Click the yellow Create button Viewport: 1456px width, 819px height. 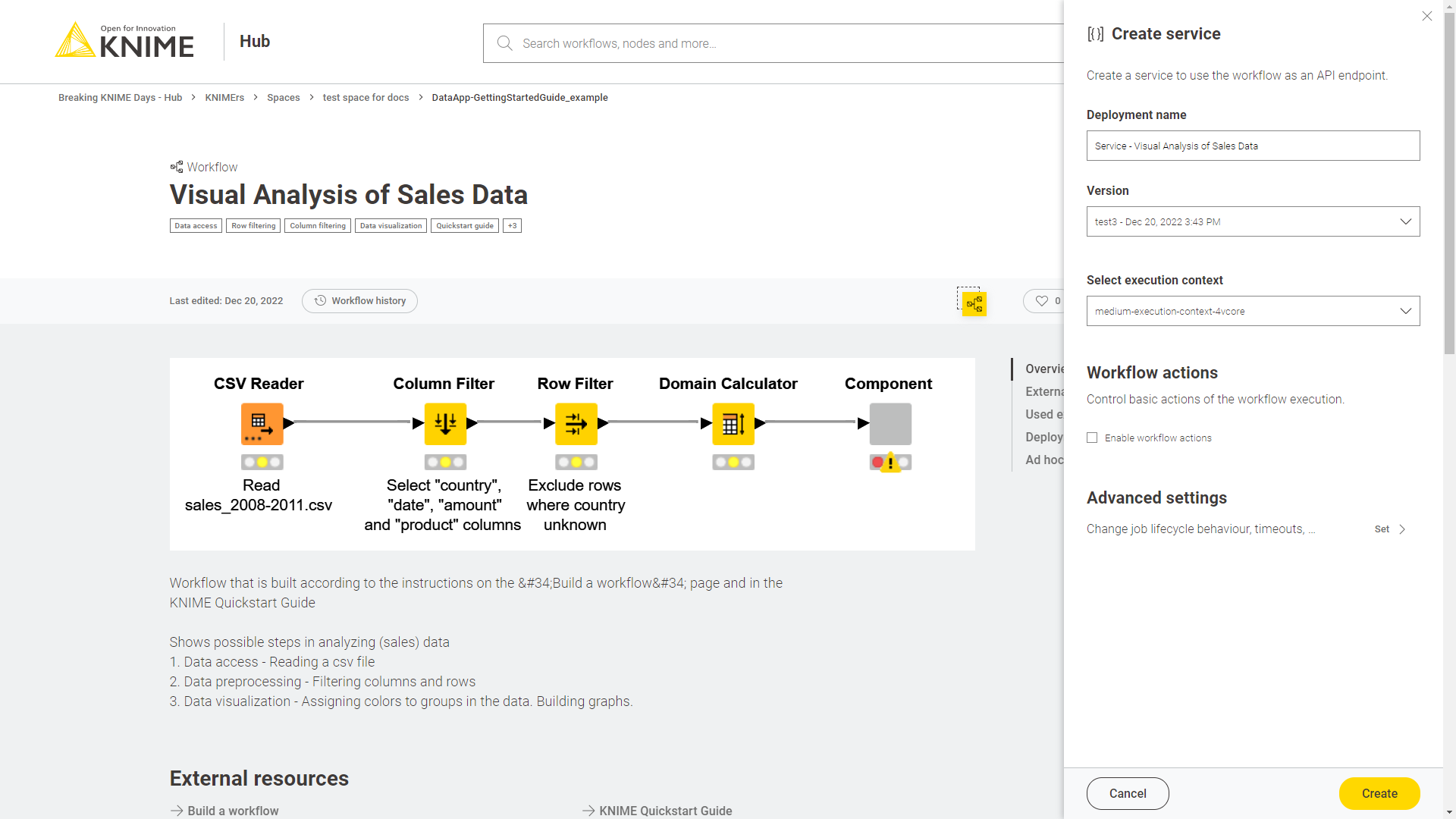click(1379, 793)
